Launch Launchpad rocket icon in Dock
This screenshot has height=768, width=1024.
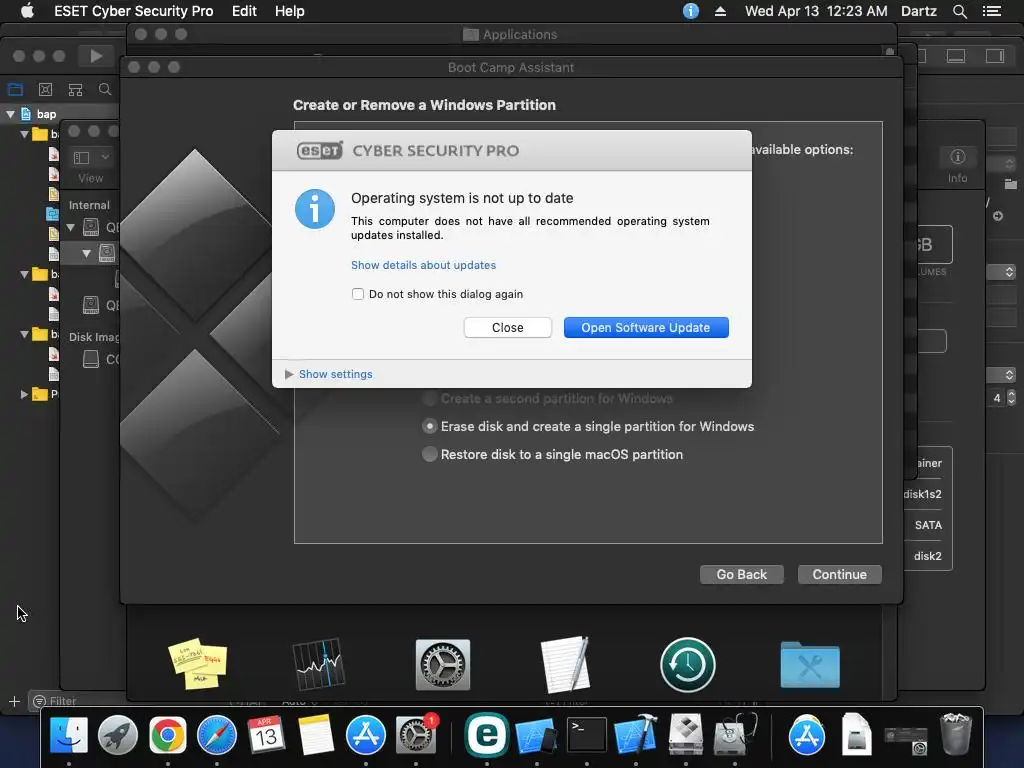click(x=118, y=735)
